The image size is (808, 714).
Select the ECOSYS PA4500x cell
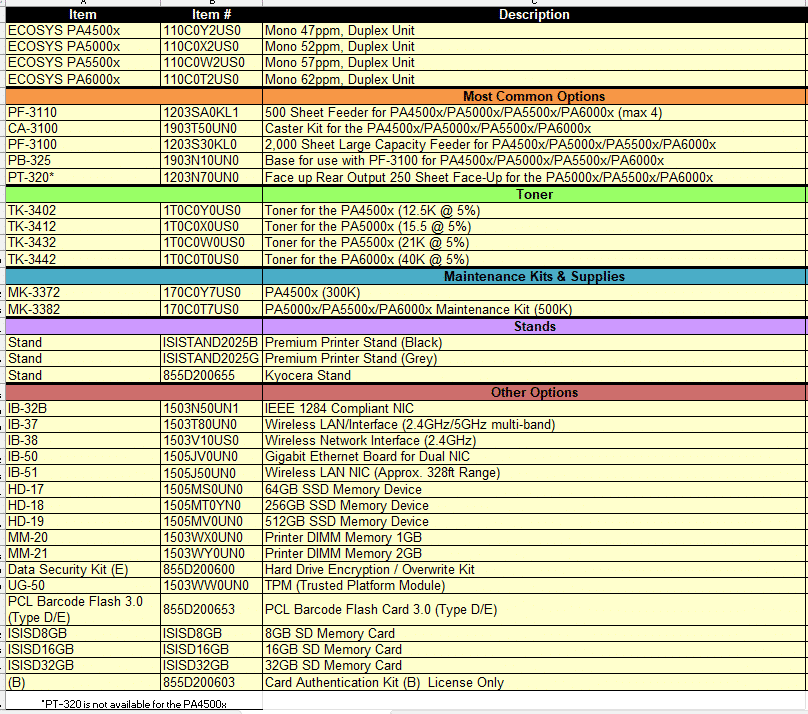click(x=64, y=31)
